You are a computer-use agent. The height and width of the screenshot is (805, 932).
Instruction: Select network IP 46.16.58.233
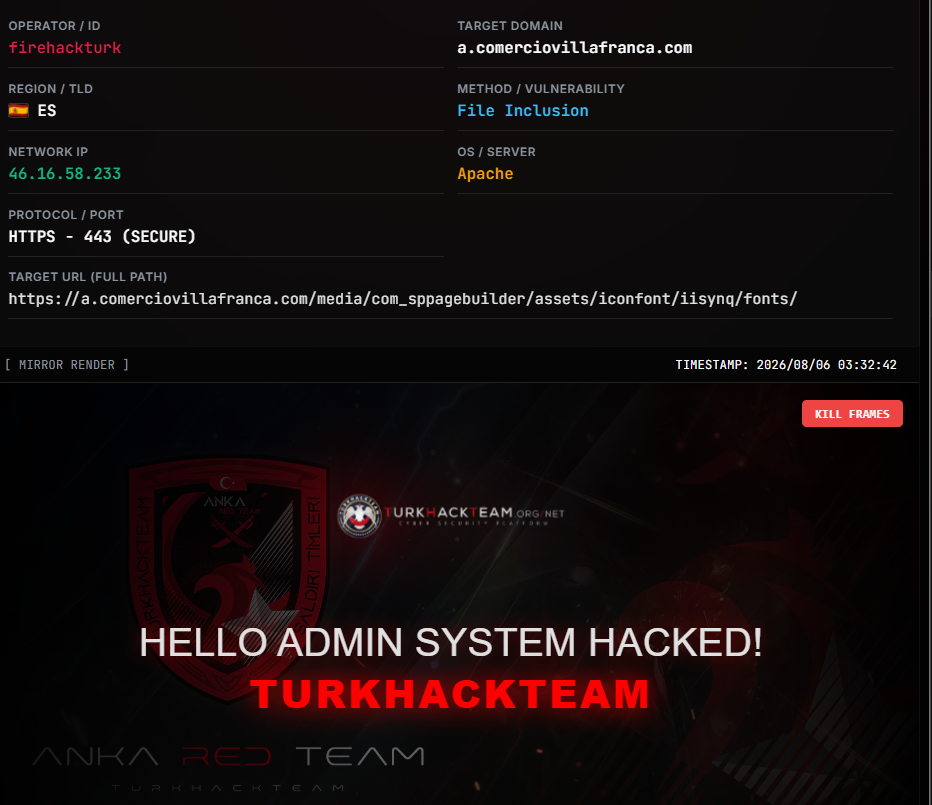(x=65, y=174)
